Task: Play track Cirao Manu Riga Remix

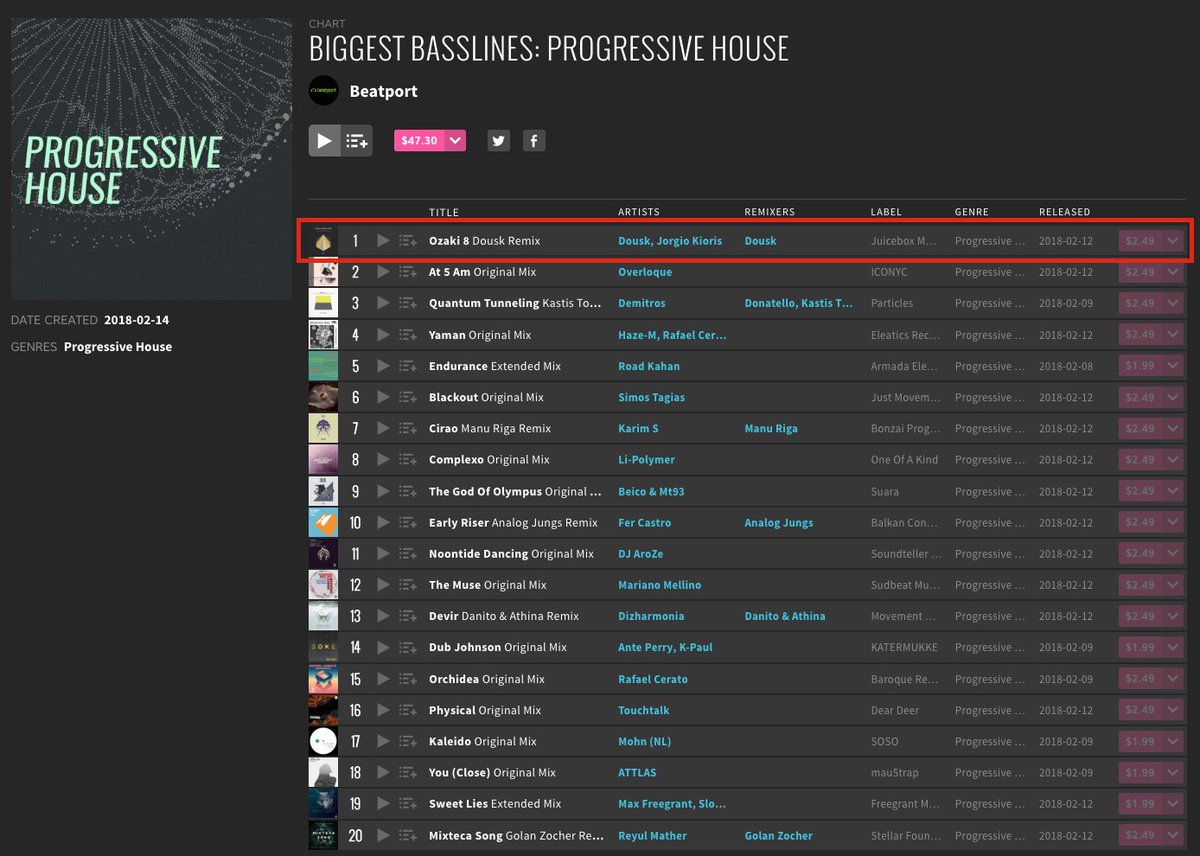Action: [383, 428]
